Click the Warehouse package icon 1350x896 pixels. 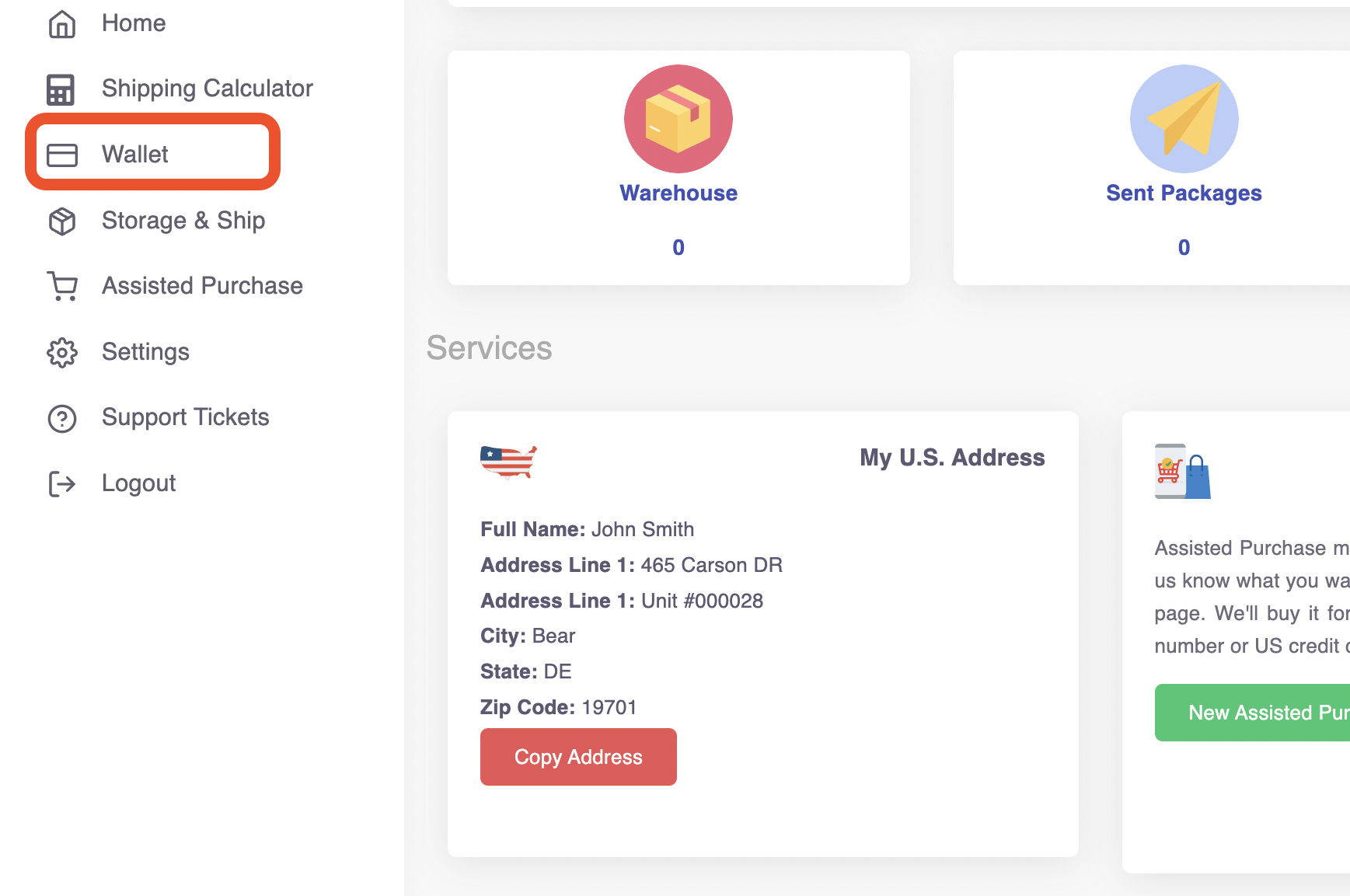coord(678,119)
